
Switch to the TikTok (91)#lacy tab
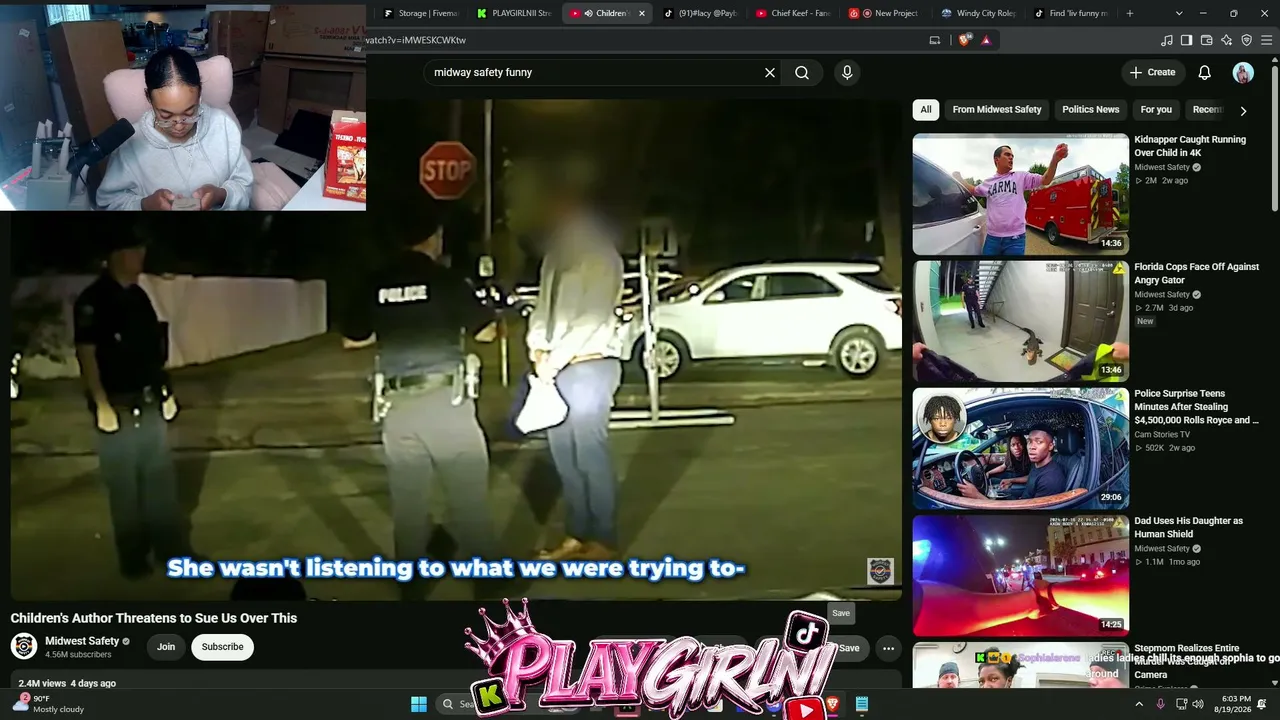699,13
